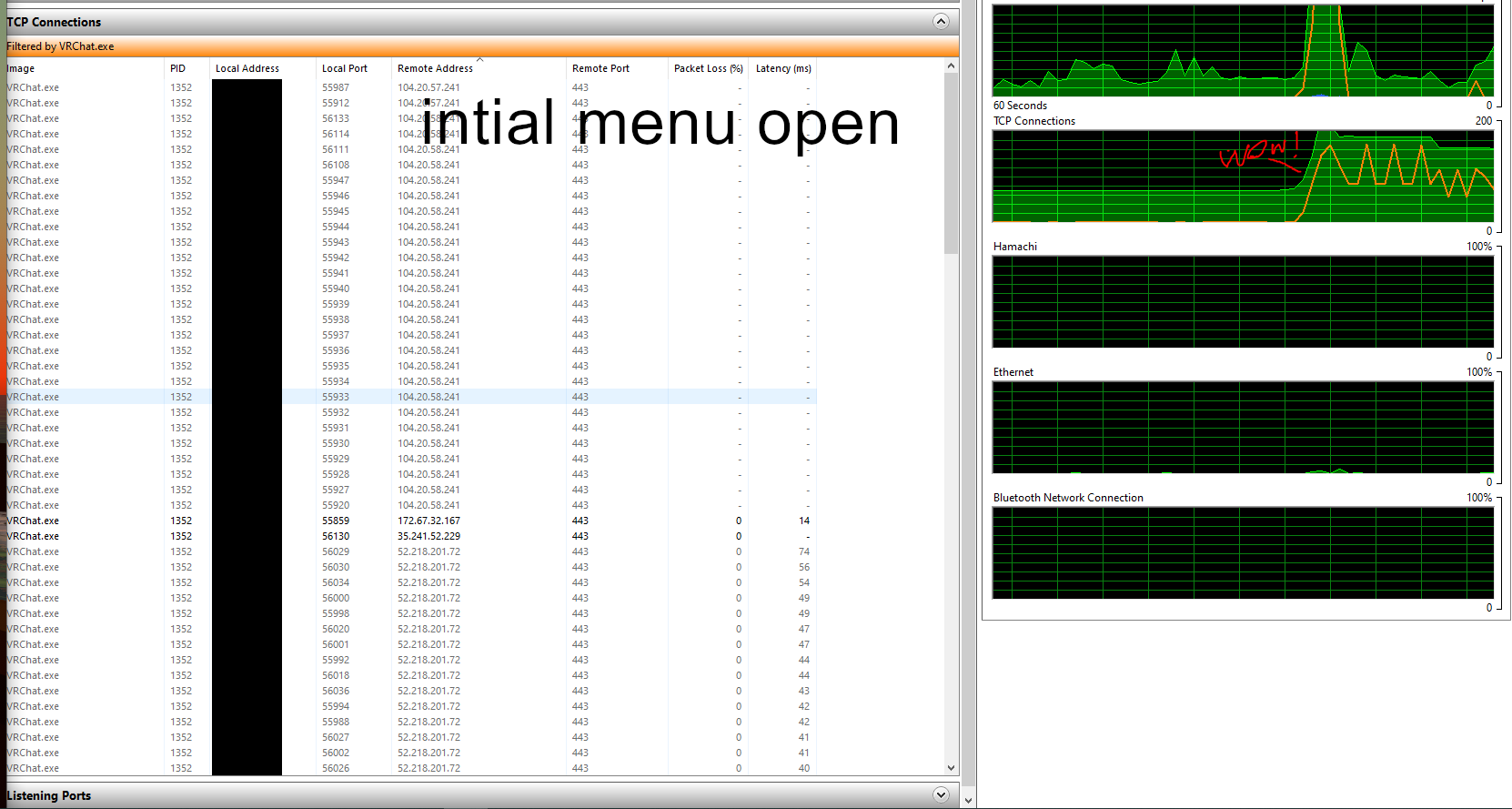This screenshot has height=809, width=1512.
Task: Select row with remote address 35.241.52.229
Action: pos(411,536)
